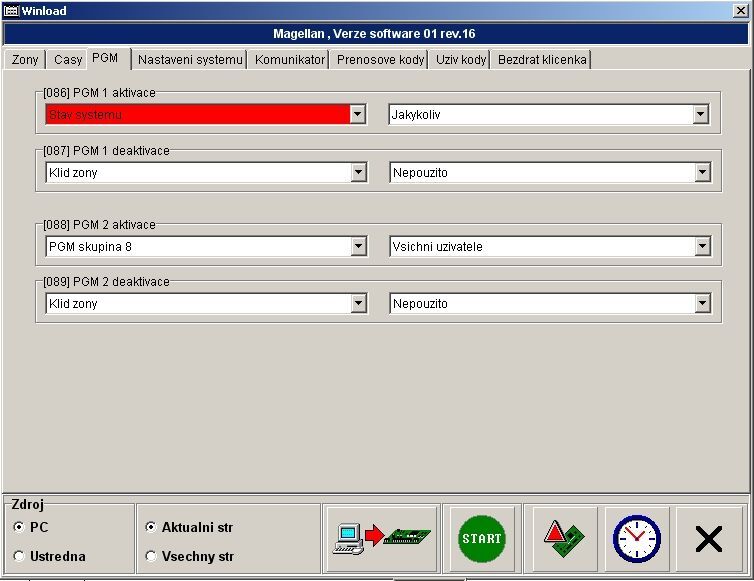Open the clock settings icon
This screenshot has height=581, width=754.
[x=637, y=539]
